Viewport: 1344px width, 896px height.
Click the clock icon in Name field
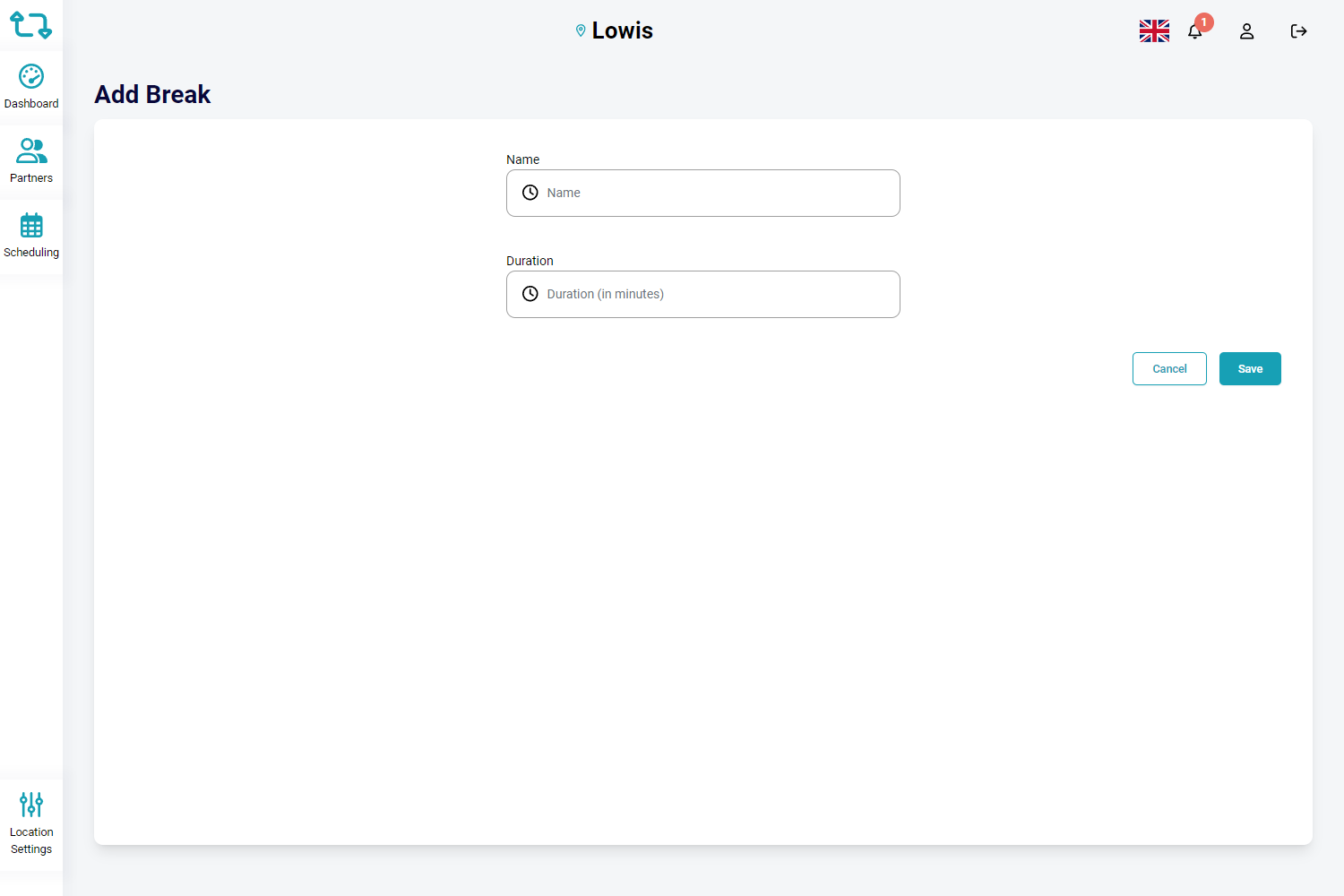pos(530,193)
